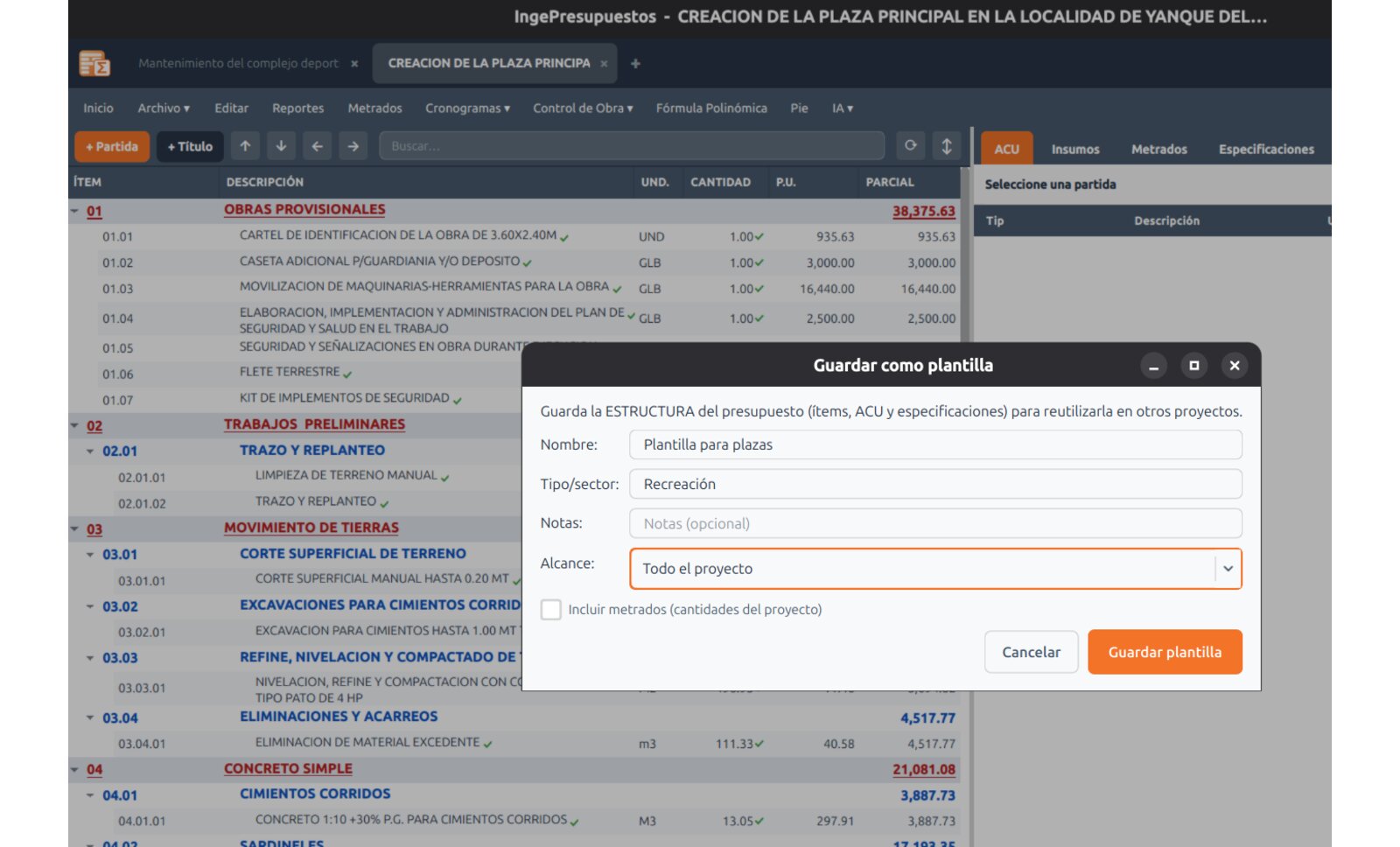Collapse subsection 03.01 CORTE SUPERFICIAL DE TERRENO
The width and height of the screenshot is (1400, 847).
click(90, 555)
